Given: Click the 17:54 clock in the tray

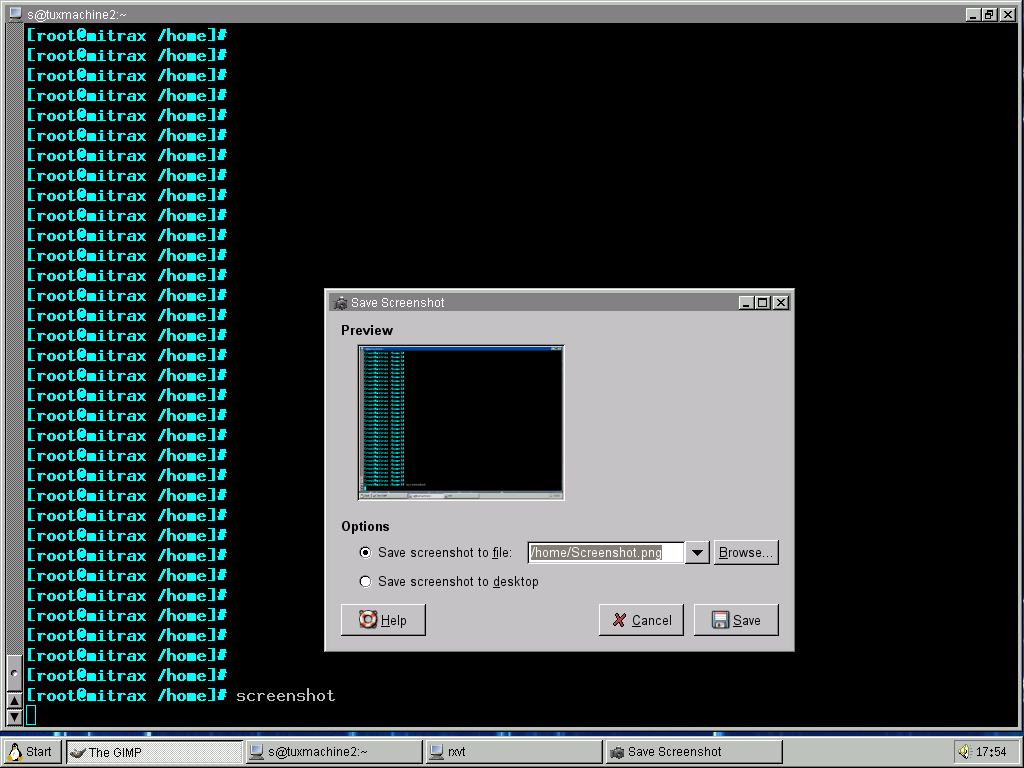Looking at the screenshot, I should (991, 752).
